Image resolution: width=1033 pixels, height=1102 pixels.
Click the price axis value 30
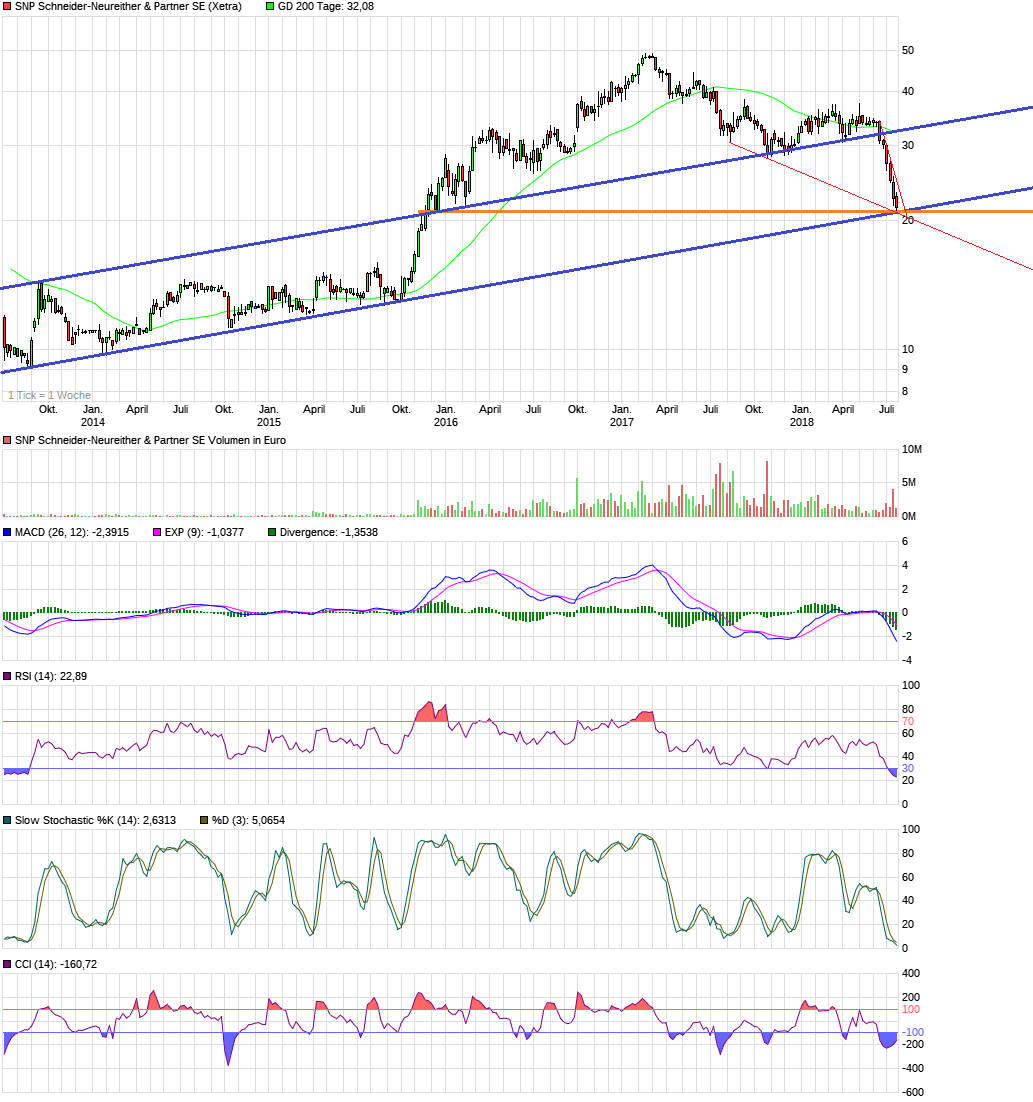click(x=908, y=145)
